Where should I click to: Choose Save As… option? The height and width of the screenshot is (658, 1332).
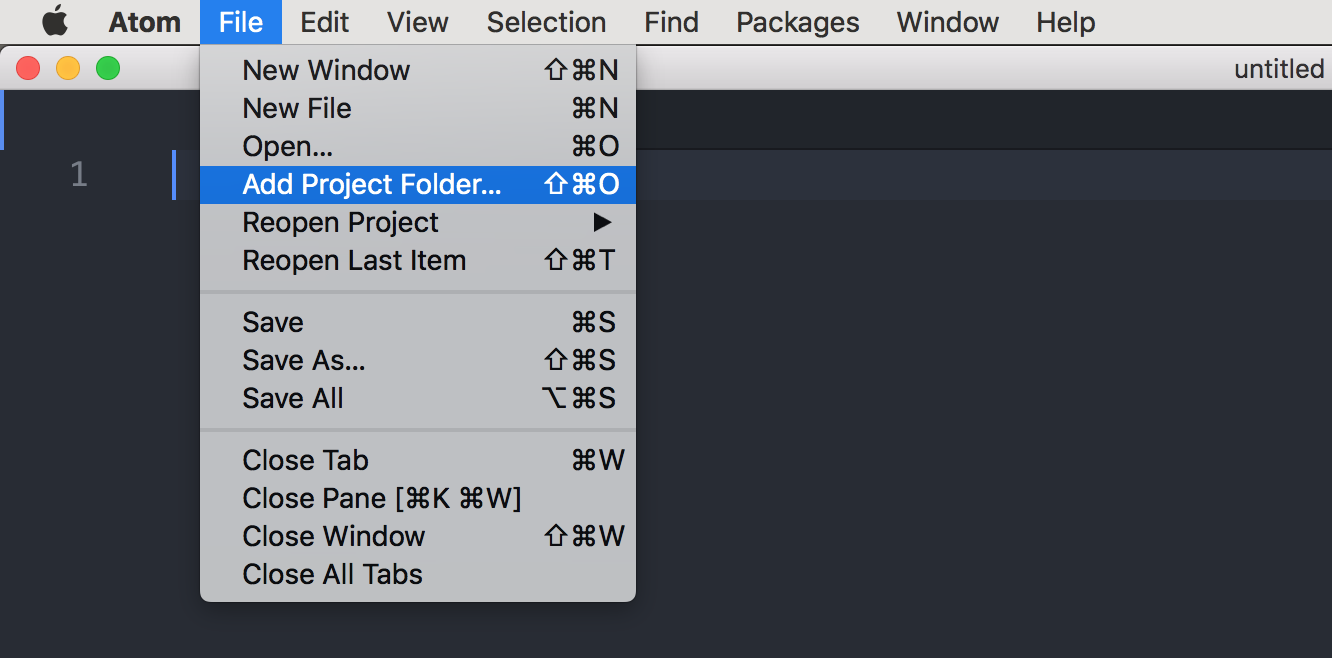(x=418, y=360)
